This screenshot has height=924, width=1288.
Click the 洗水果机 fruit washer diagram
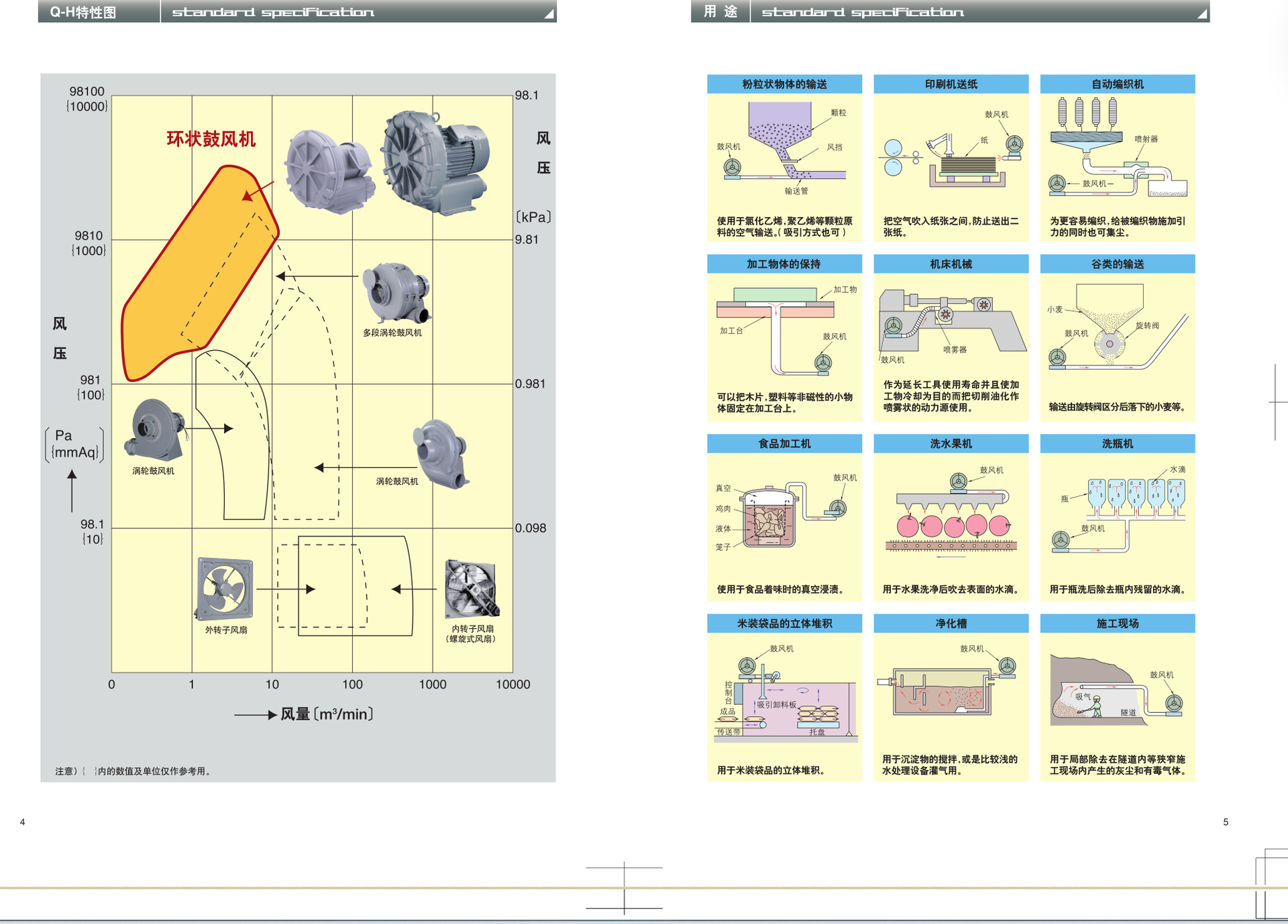[951, 515]
